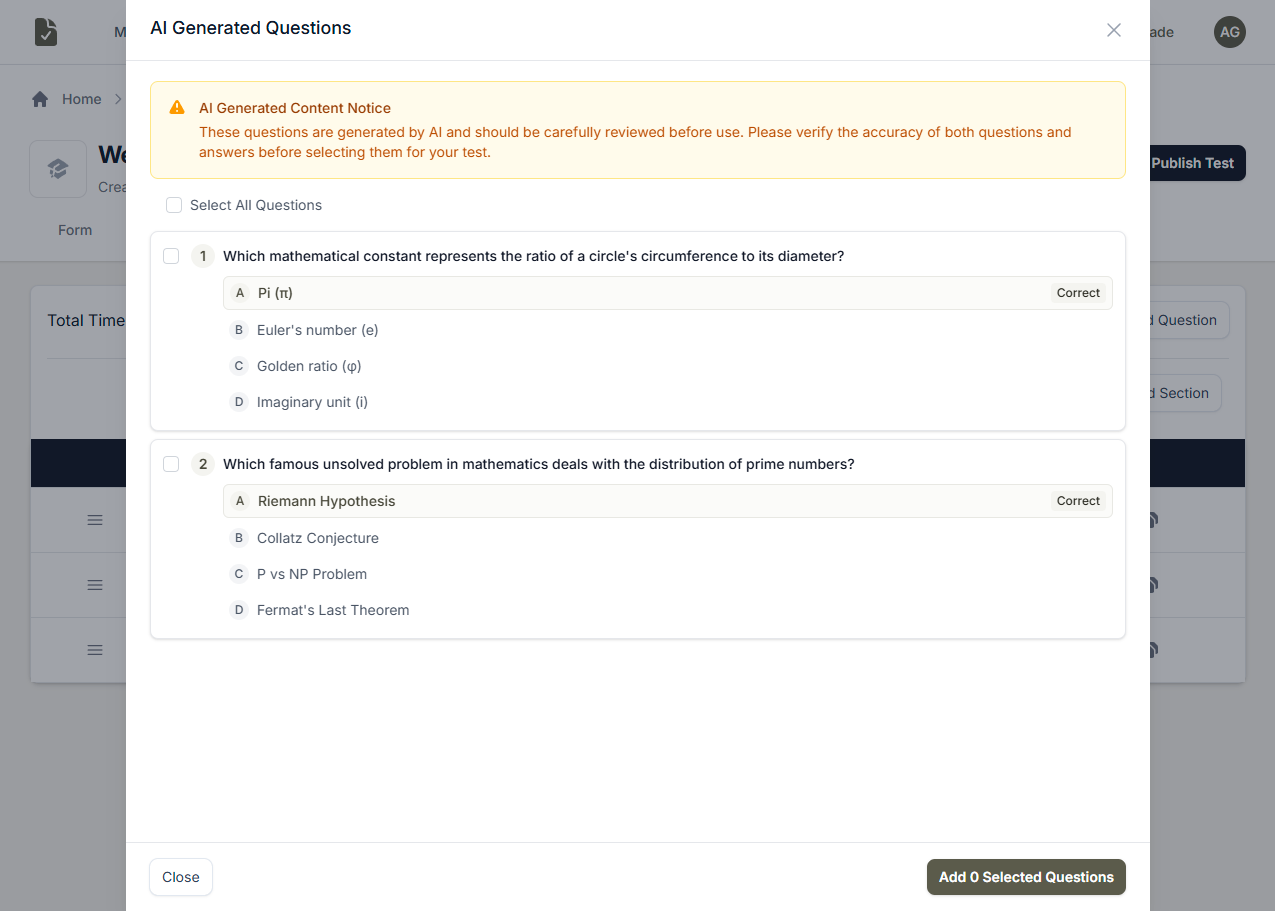Click the document-check app logo
The height and width of the screenshot is (911, 1275).
(x=45, y=31)
